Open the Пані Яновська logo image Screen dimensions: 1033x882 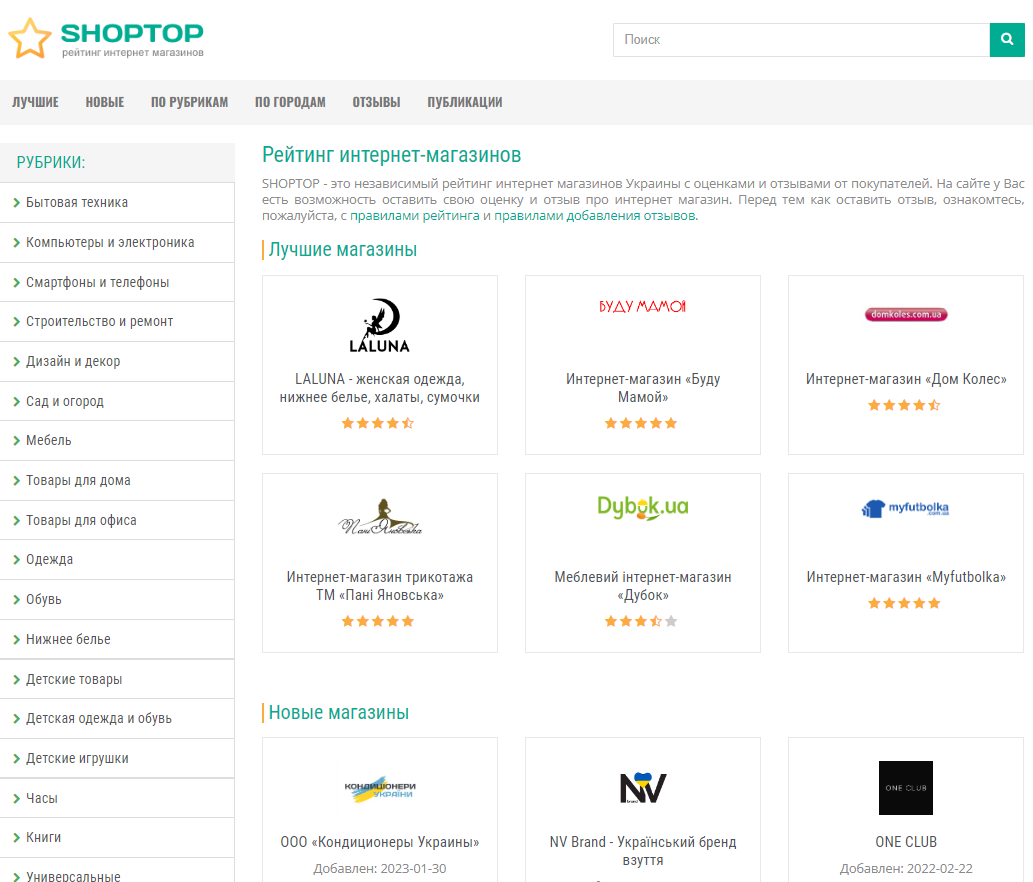[x=379, y=517]
